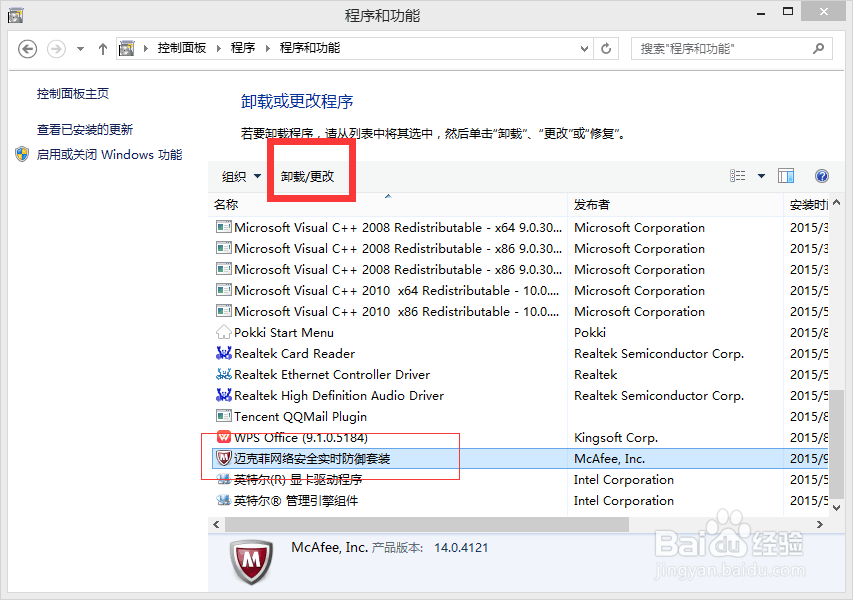This screenshot has height=600, width=853.
Task: Click the McAfee shield icon in list
Action: coord(224,458)
